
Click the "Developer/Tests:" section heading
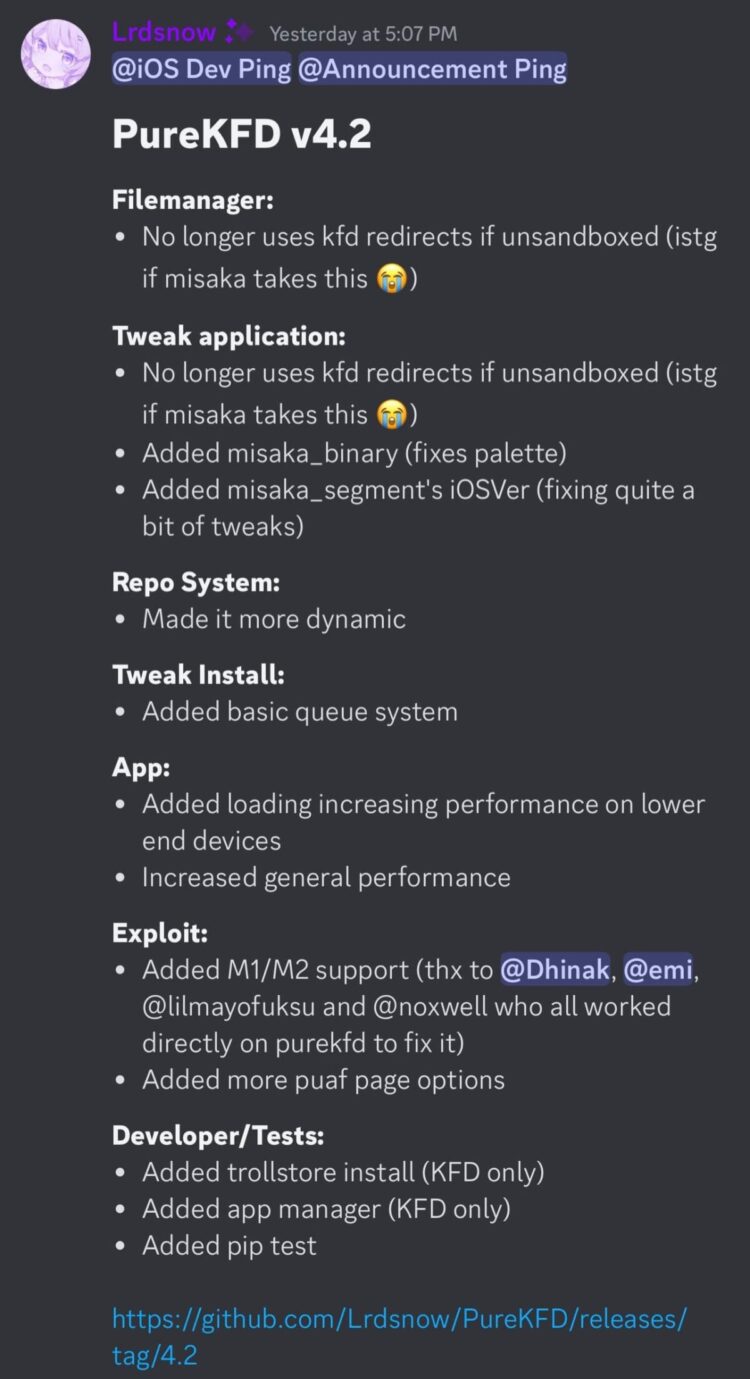pyautogui.click(x=218, y=1135)
